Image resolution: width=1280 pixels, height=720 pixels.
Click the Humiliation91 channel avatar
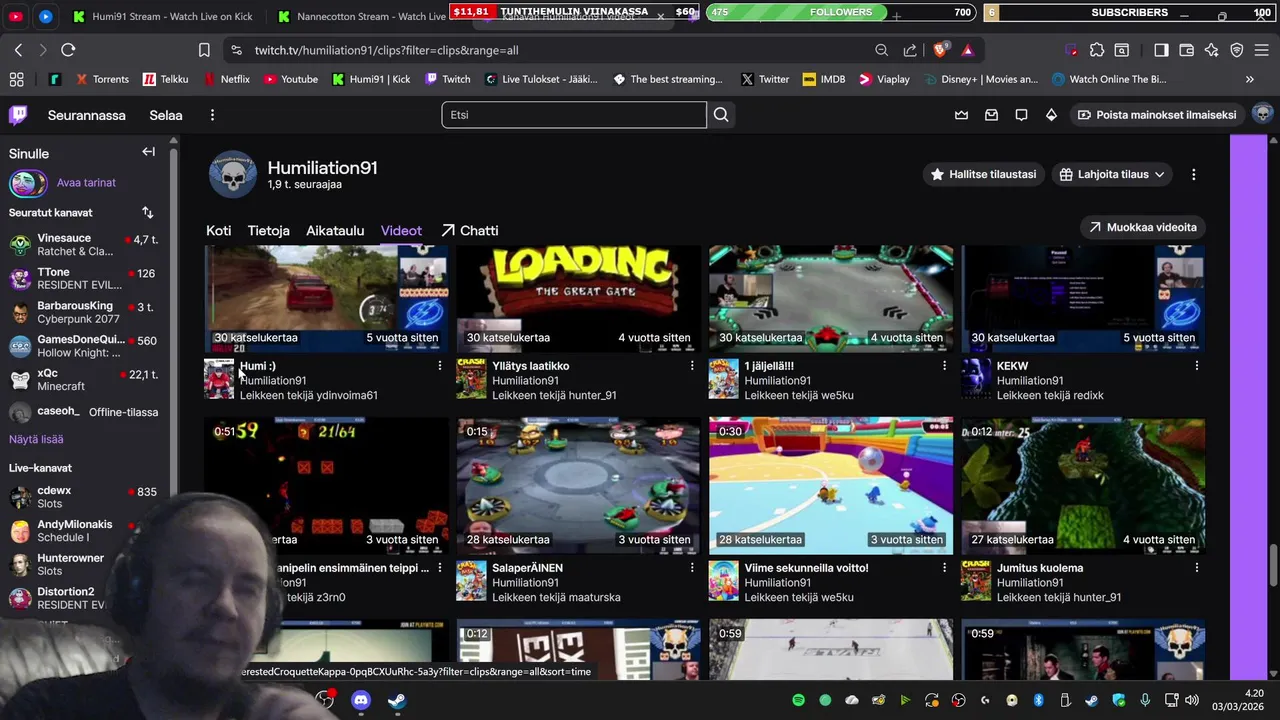point(233,174)
